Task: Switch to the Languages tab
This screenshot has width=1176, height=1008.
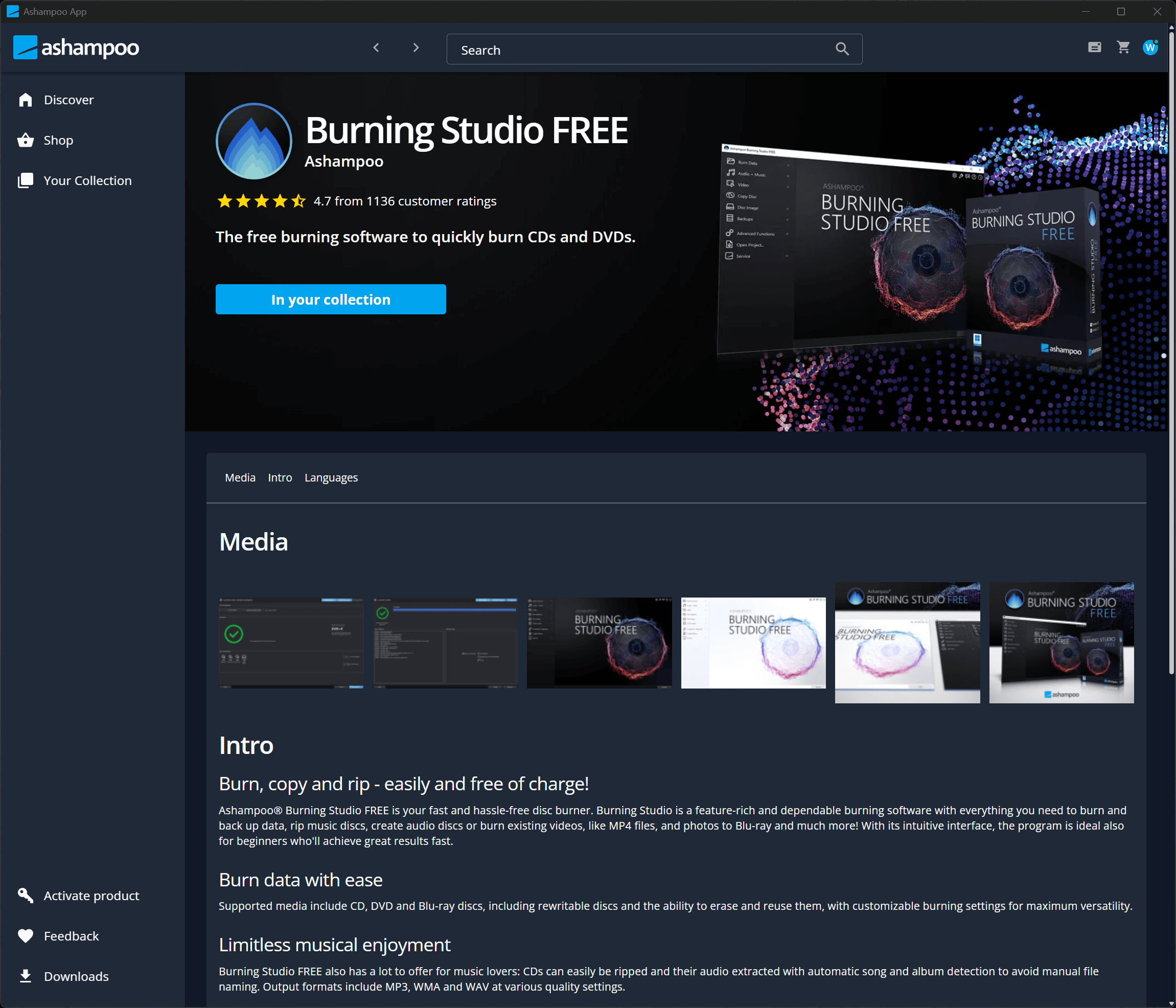Action: pyautogui.click(x=331, y=478)
